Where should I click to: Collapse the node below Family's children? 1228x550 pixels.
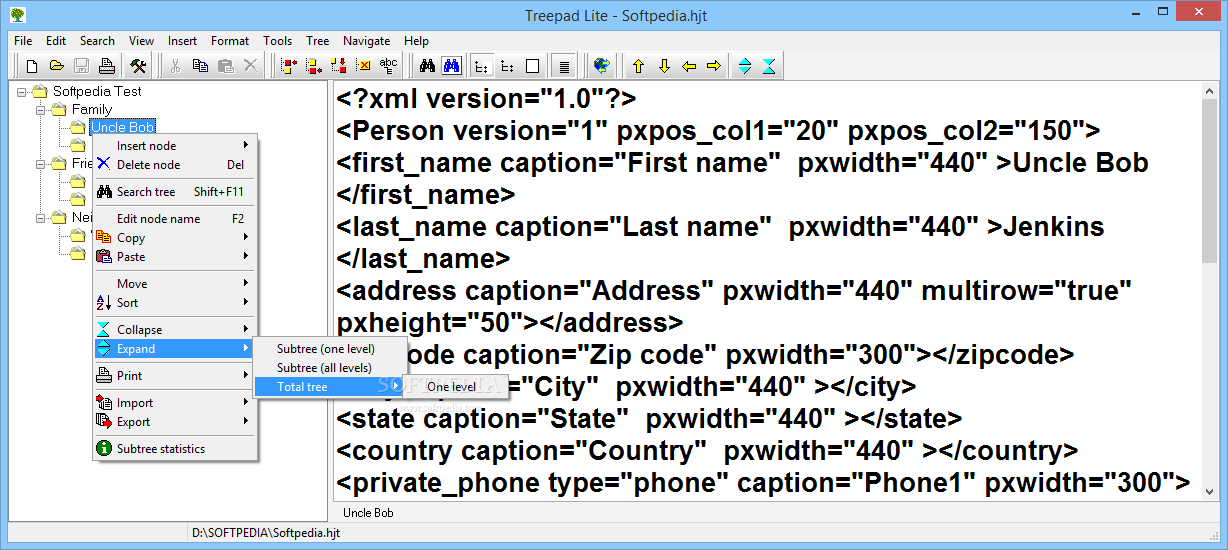pos(41,163)
